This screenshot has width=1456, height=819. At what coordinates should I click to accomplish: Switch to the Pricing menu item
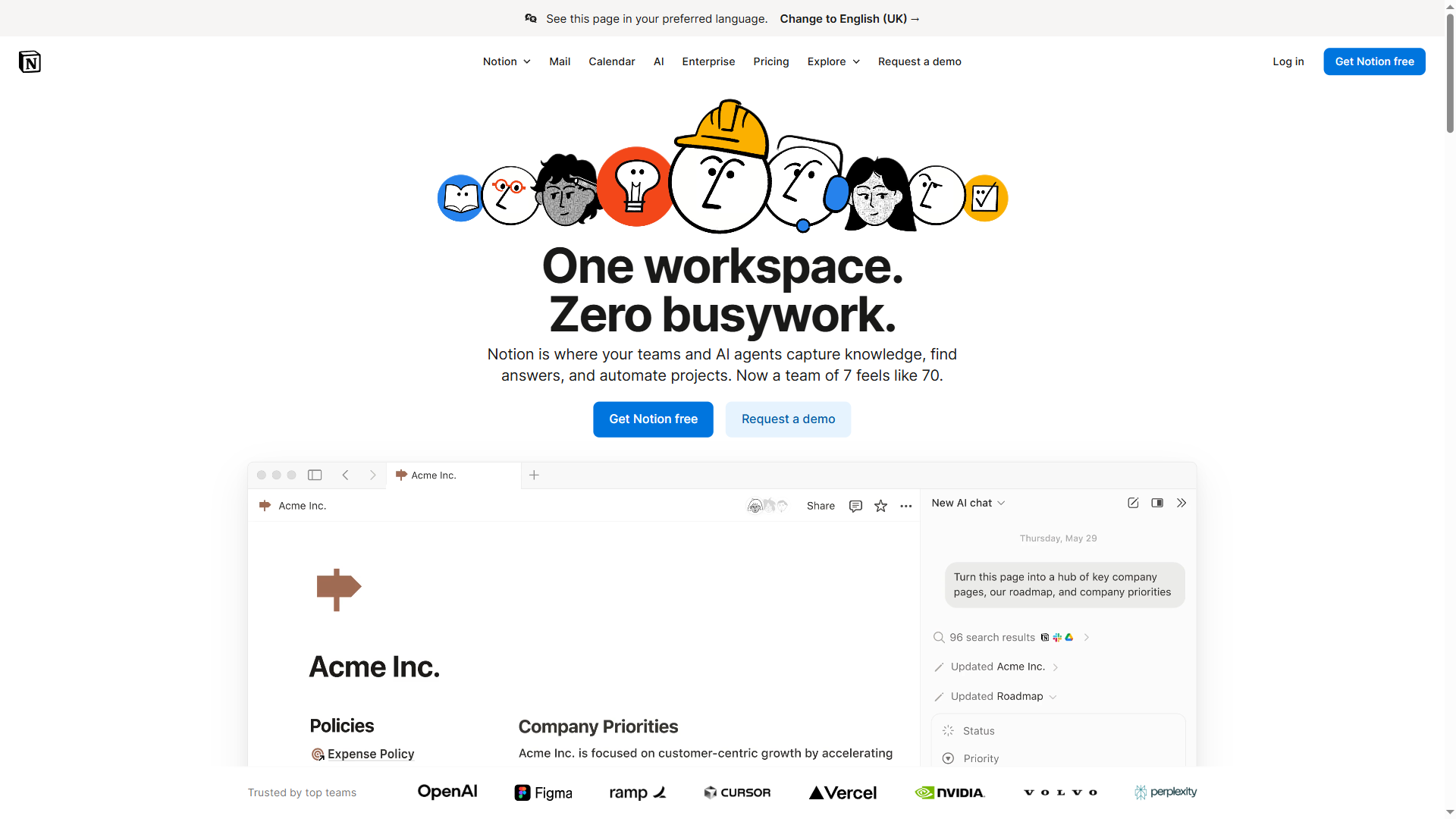[770, 61]
